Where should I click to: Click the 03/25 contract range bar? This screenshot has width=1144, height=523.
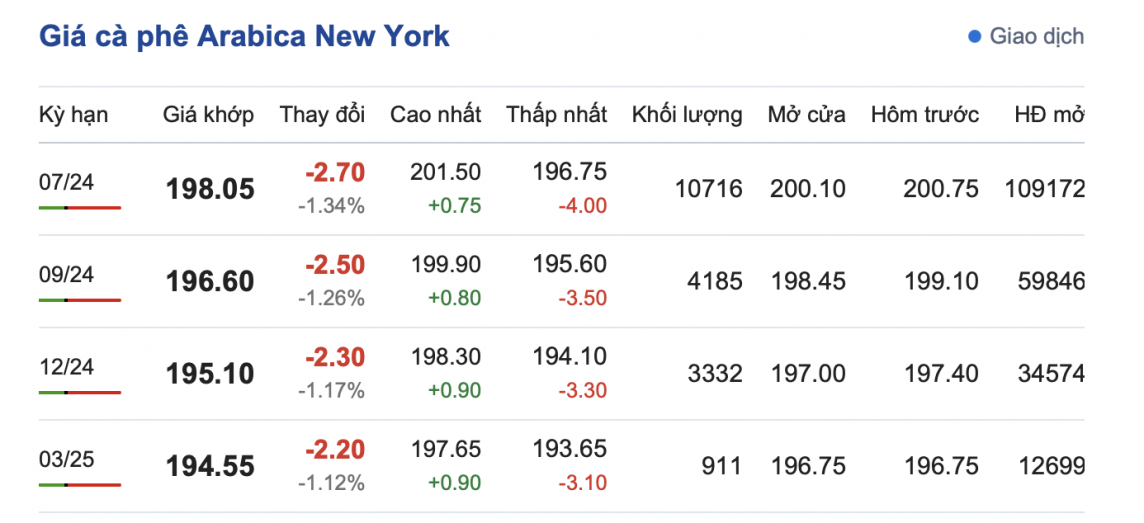pos(80,484)
